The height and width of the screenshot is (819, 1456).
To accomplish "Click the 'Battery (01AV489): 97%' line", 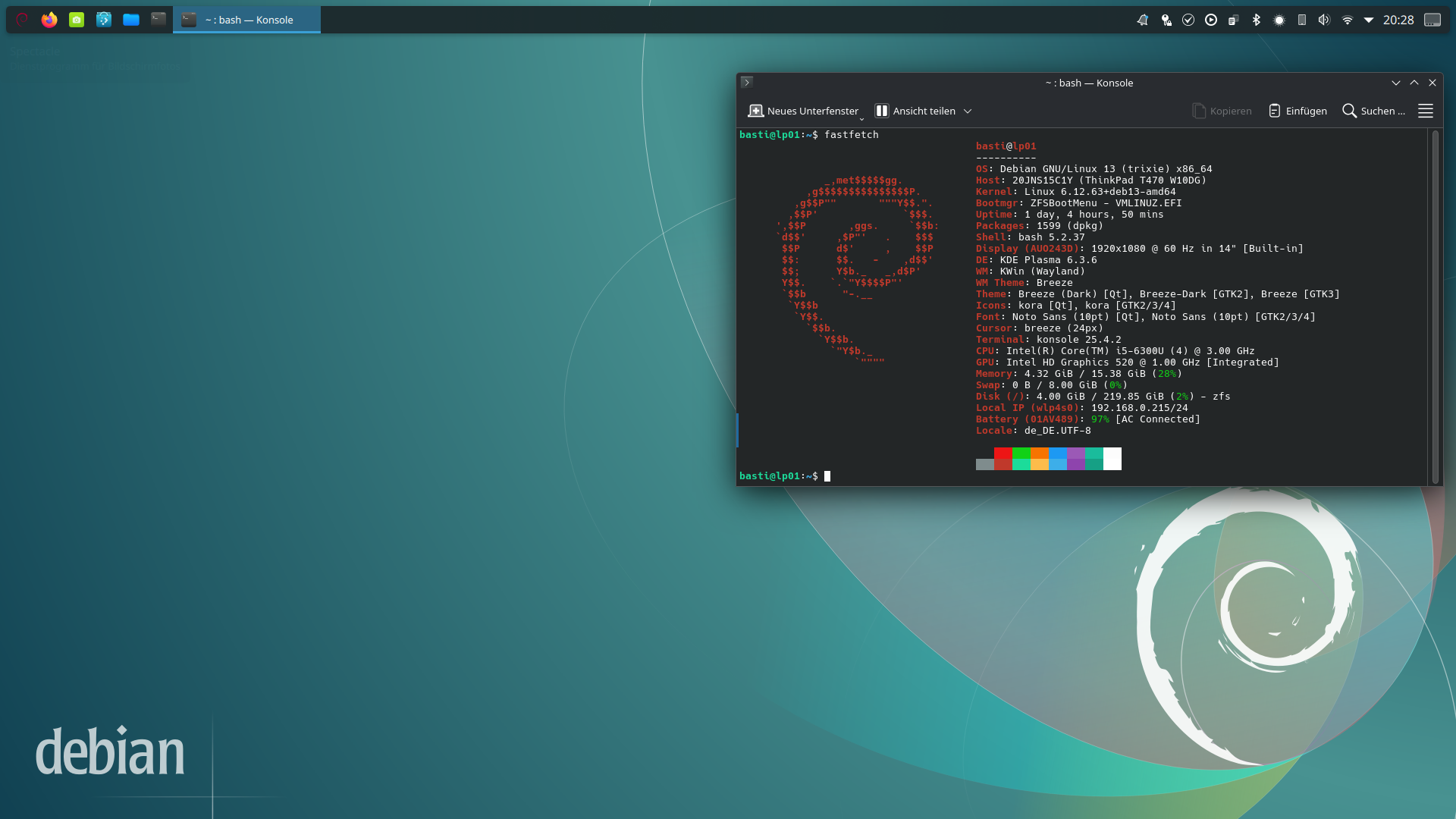I will click(1088, 419).
